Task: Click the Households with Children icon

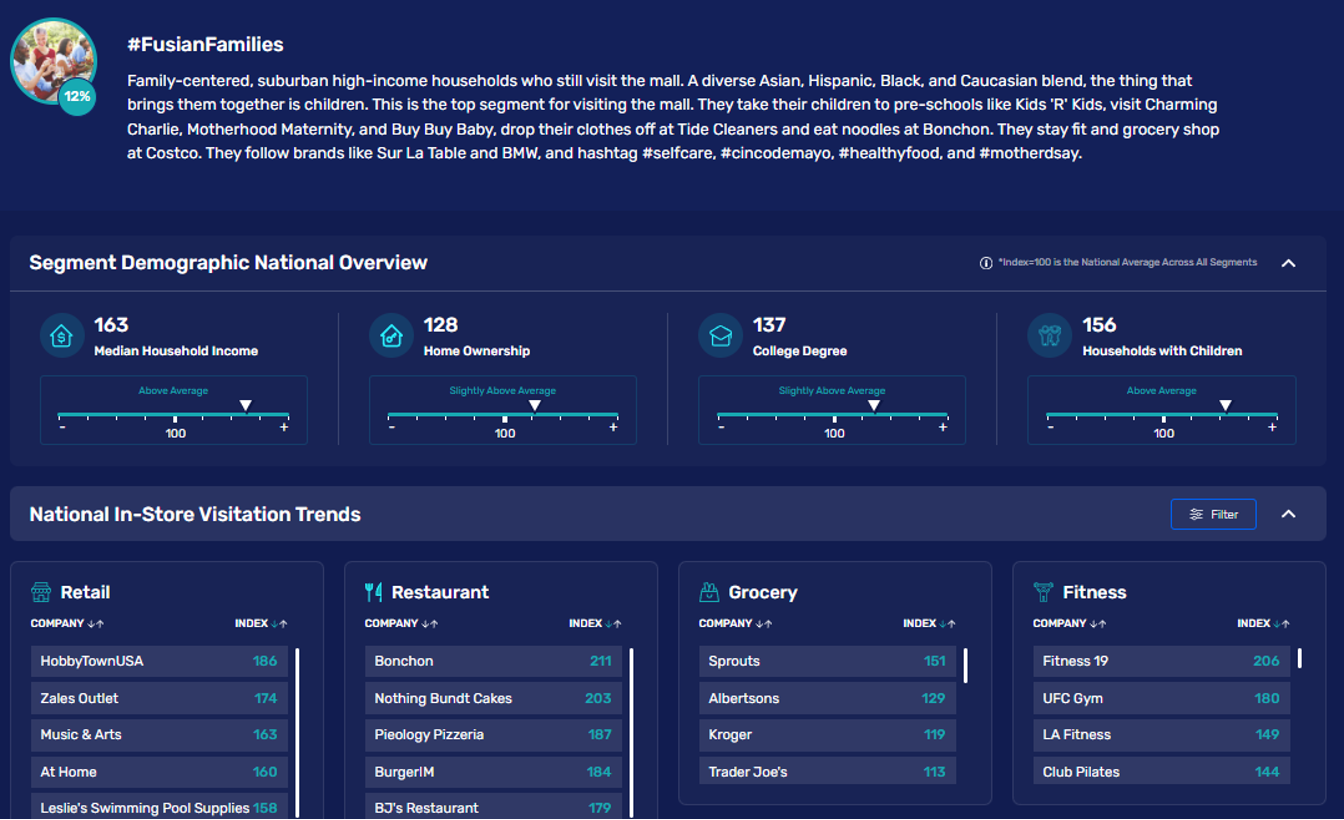Action: pyautogui.click(x=1049, y=336)
